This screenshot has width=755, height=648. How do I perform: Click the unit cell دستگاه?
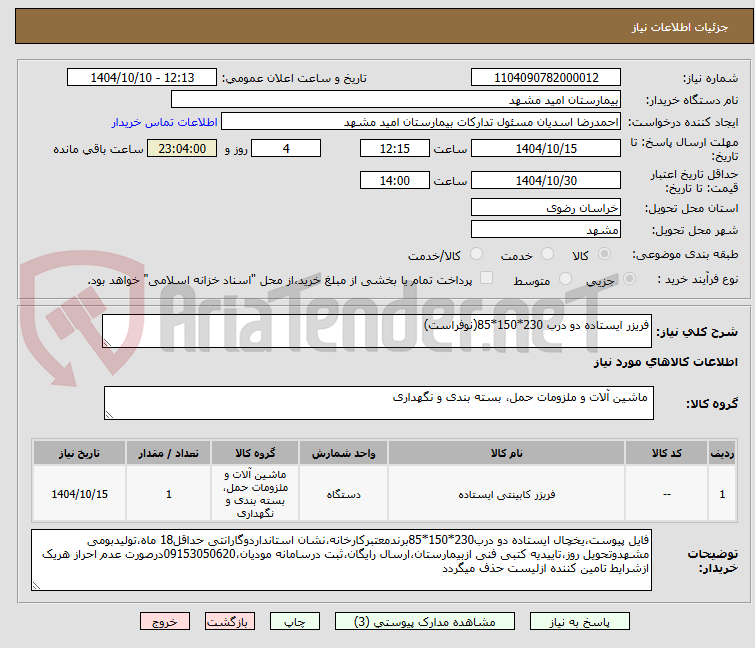343,494
